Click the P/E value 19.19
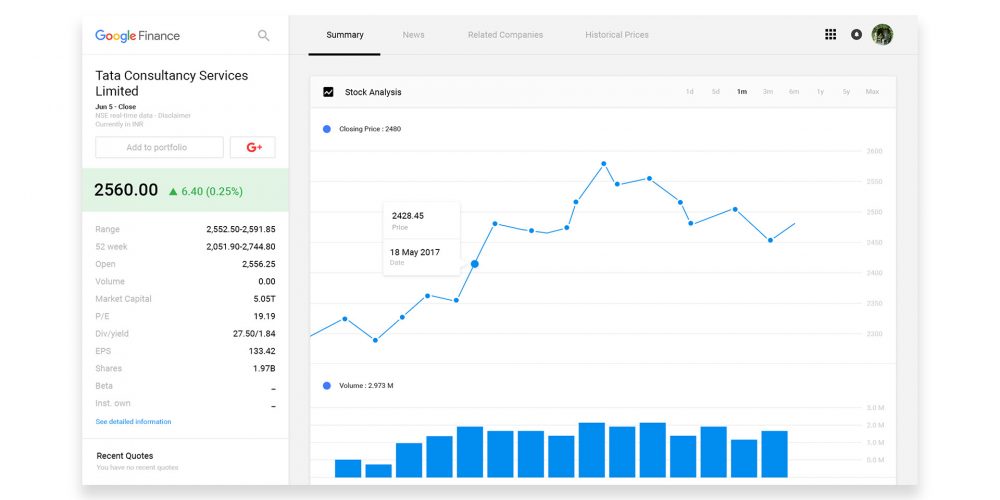 tap(264, 316)
